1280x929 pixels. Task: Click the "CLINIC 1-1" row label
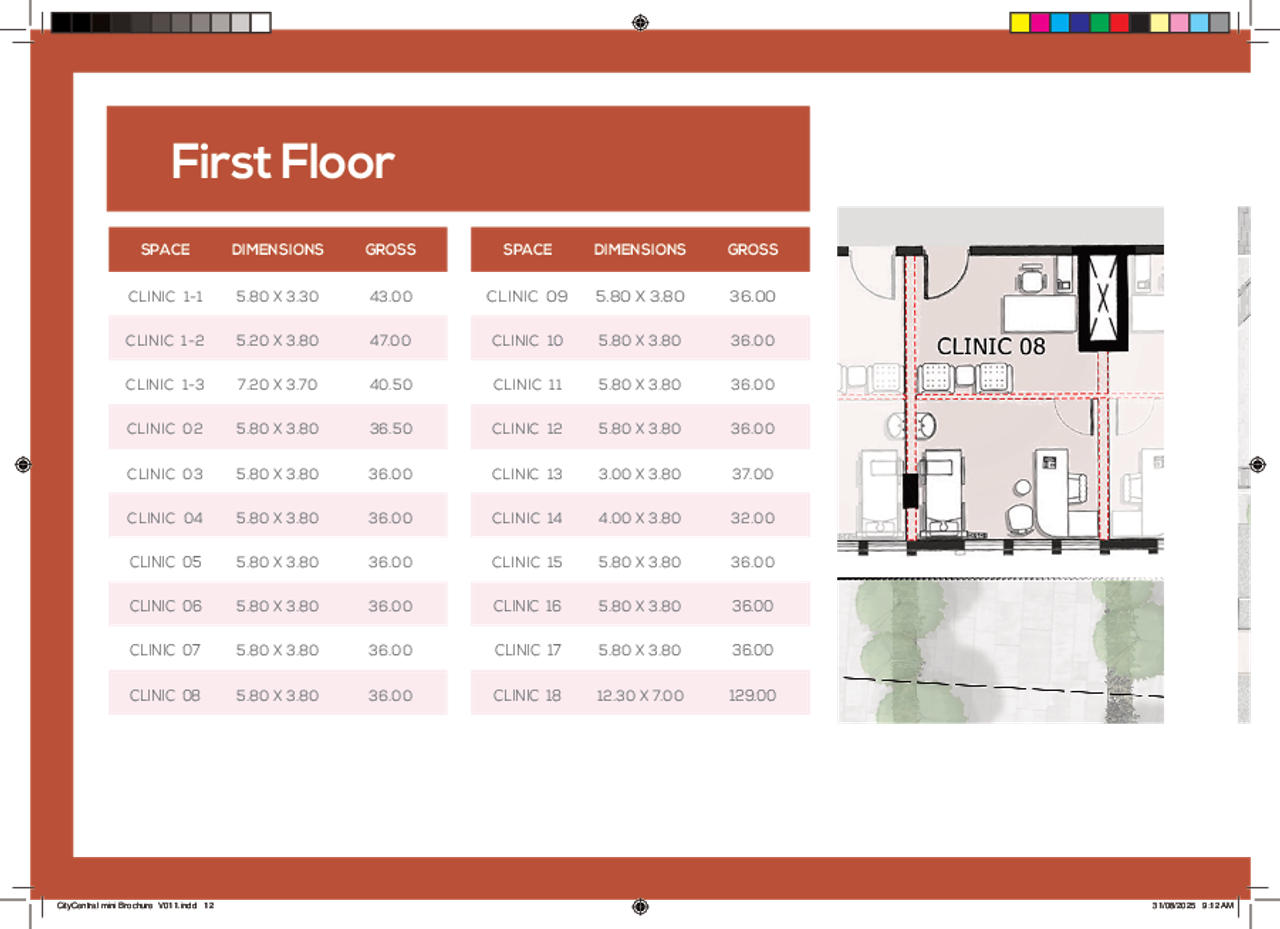pos(165,297)
